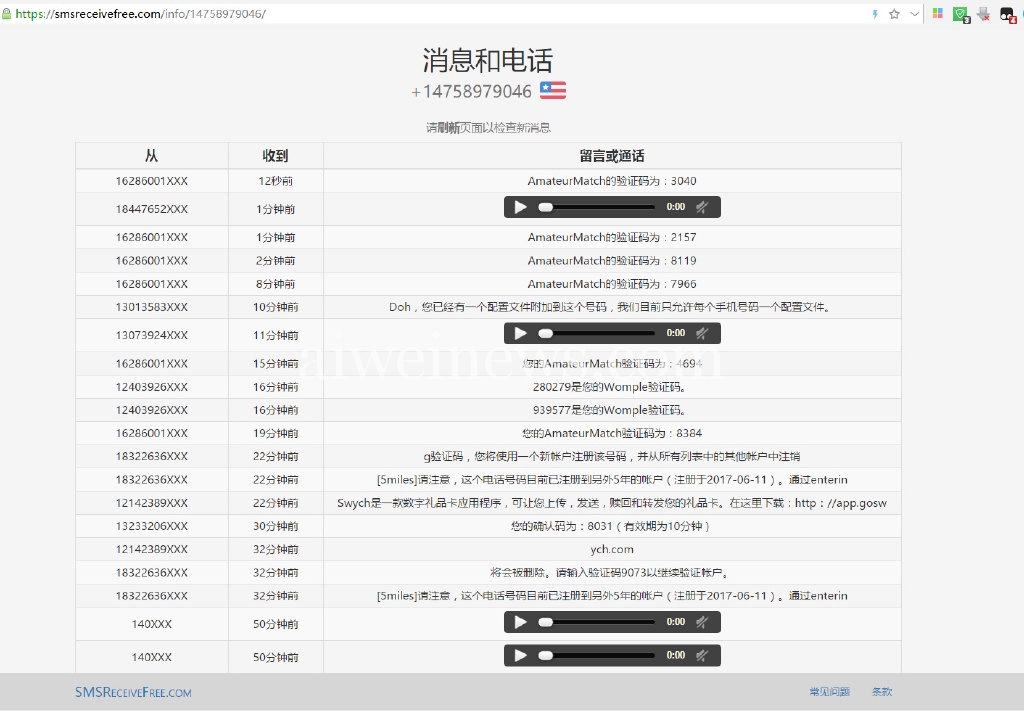Open the four-colored-squares extension icon
The width and height of the screenshot is (1024, 711).
pos(938,14)
